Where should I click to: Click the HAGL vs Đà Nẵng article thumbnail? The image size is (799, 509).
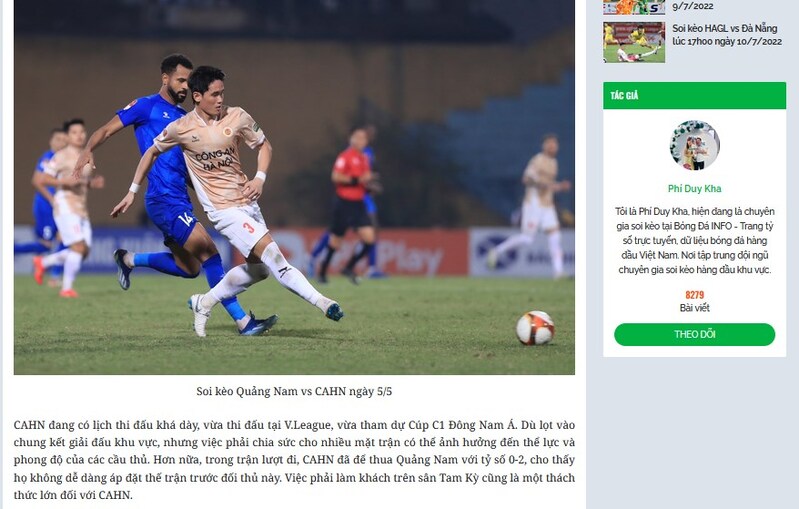[x=634, y=42]
